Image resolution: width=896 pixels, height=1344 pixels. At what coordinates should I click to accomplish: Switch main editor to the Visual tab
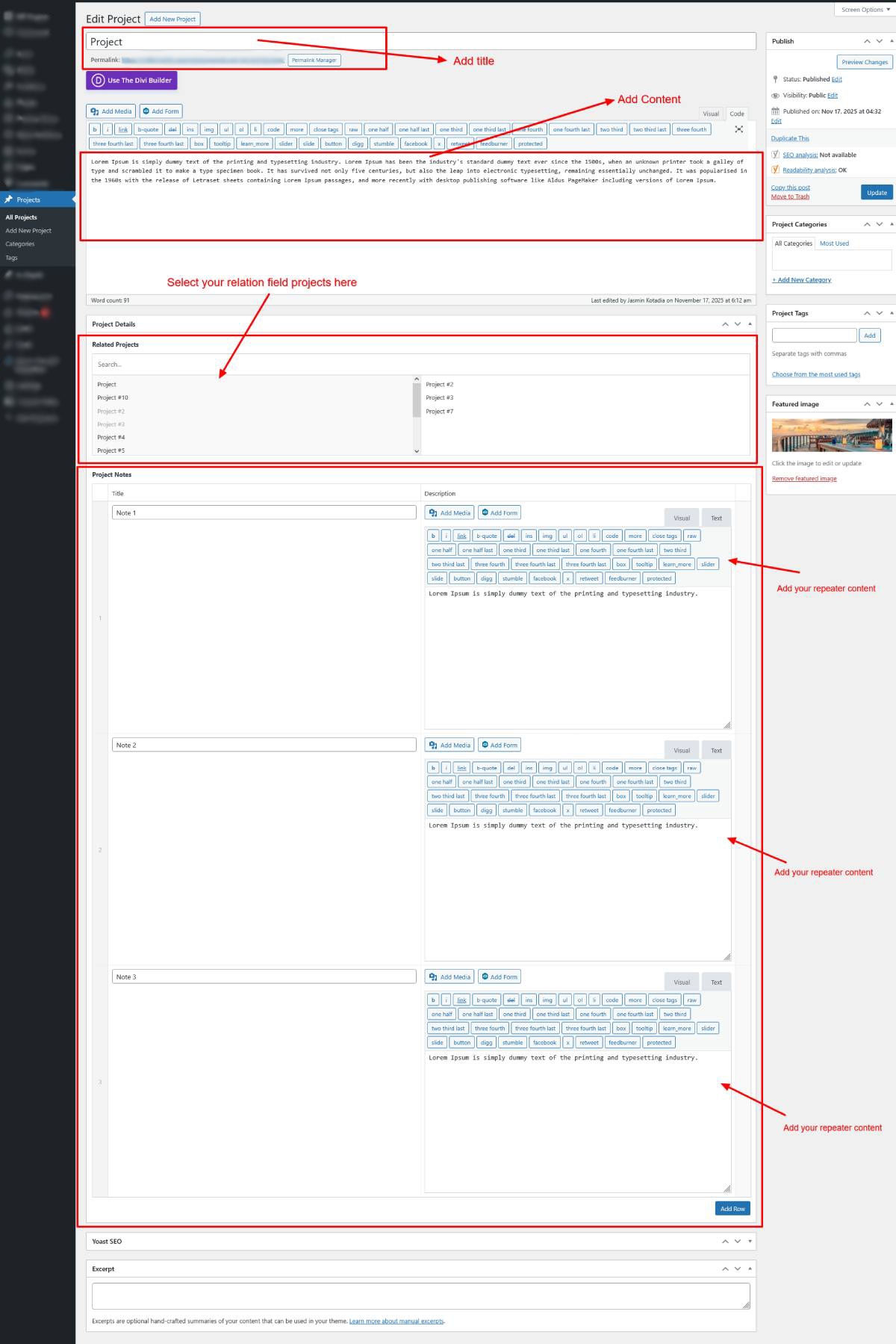coord(710,114)
